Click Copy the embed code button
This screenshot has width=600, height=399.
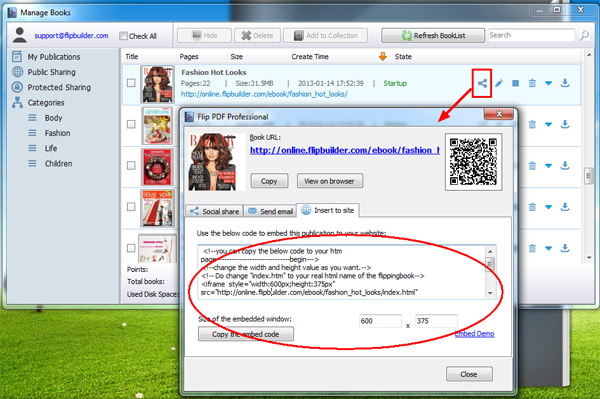pyautogui.click(x=246, y=334)
